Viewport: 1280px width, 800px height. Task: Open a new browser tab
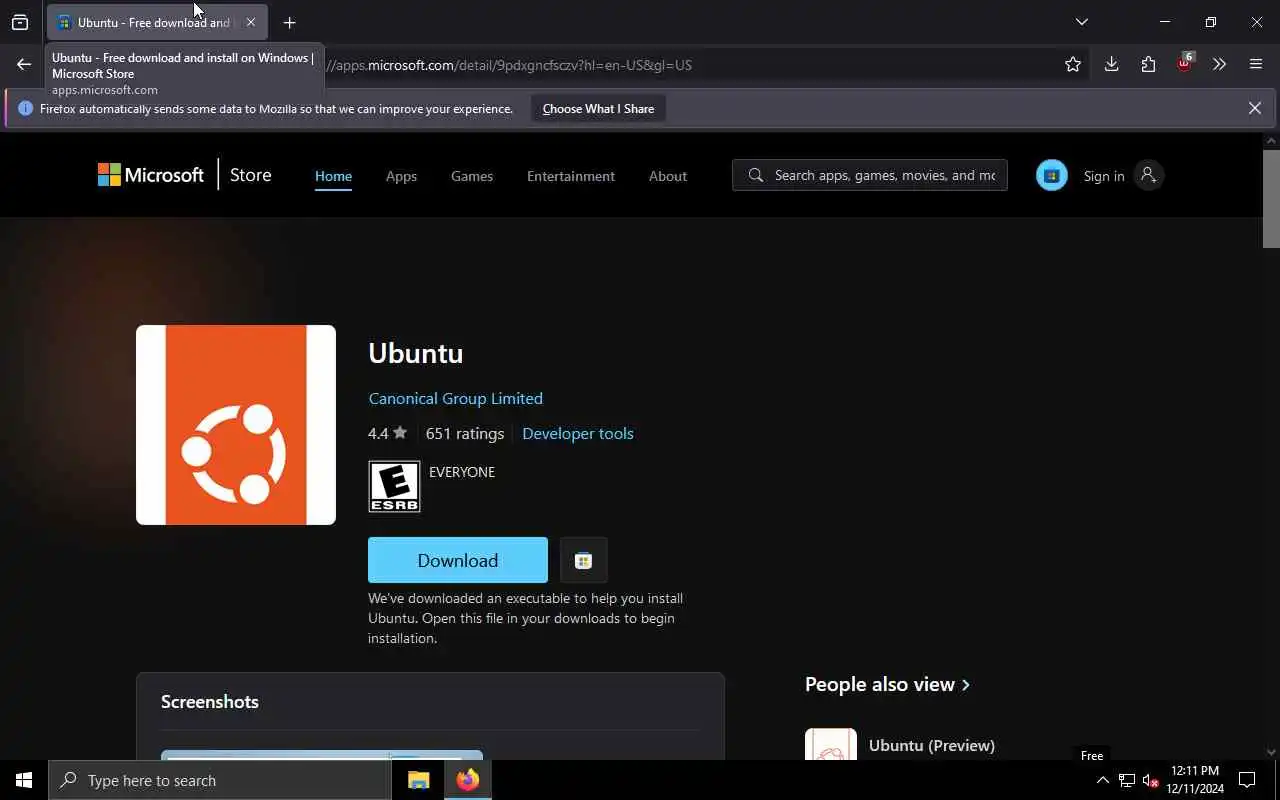289,22
